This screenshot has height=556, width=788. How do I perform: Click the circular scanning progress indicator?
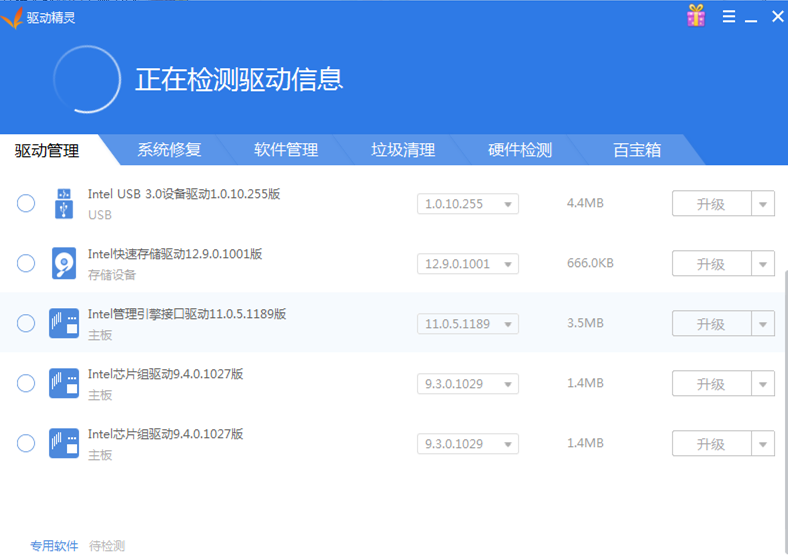87,79
